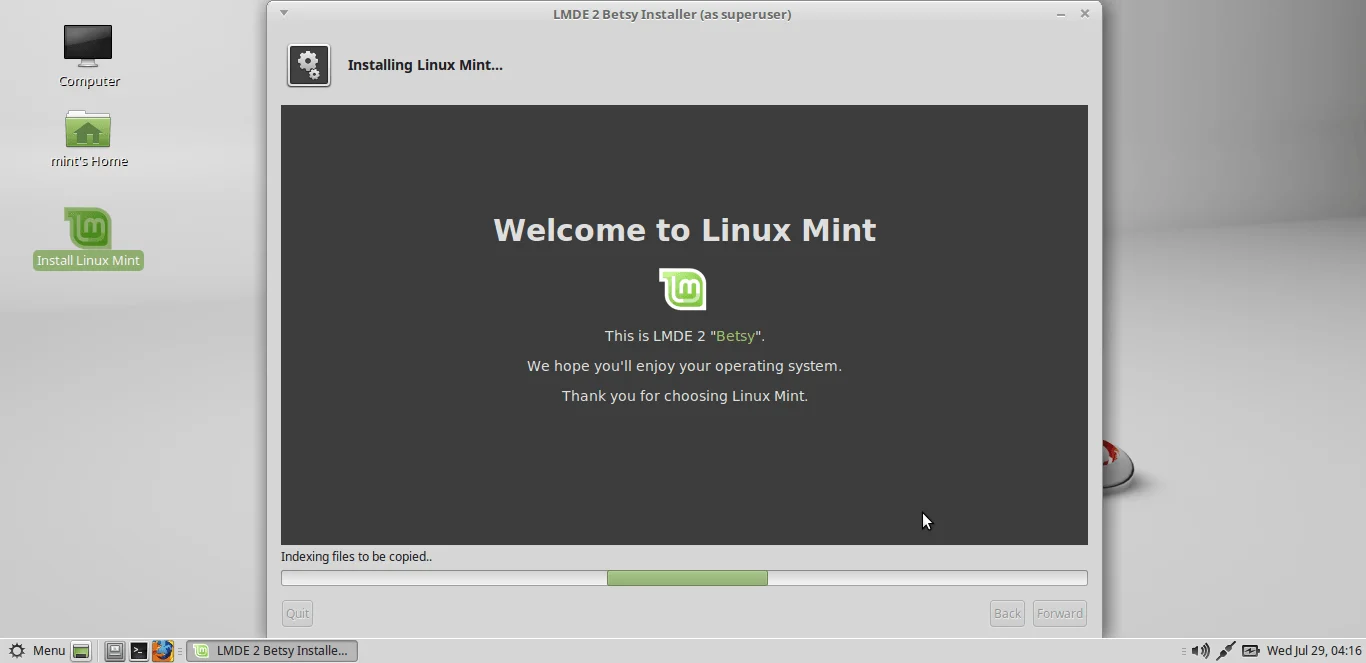Open a terminal from the taskbar
The width and height of the screenshot is (1366, 663).
click(x=139, y=651)
